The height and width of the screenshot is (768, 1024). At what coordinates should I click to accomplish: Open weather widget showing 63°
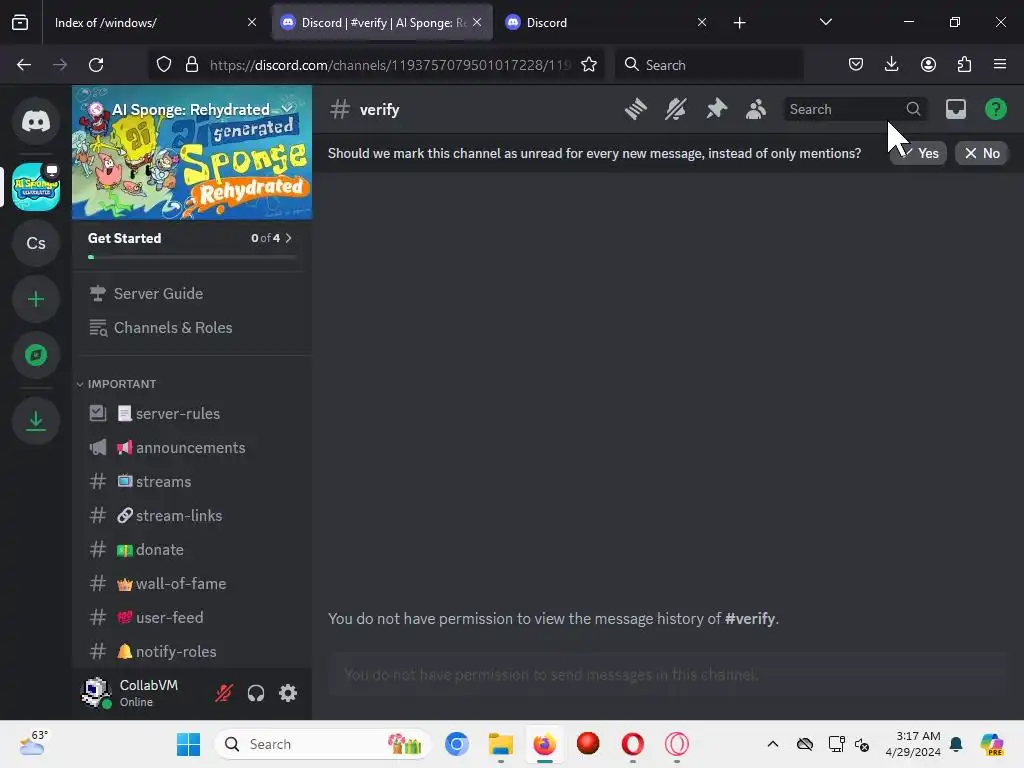(34, 744)
